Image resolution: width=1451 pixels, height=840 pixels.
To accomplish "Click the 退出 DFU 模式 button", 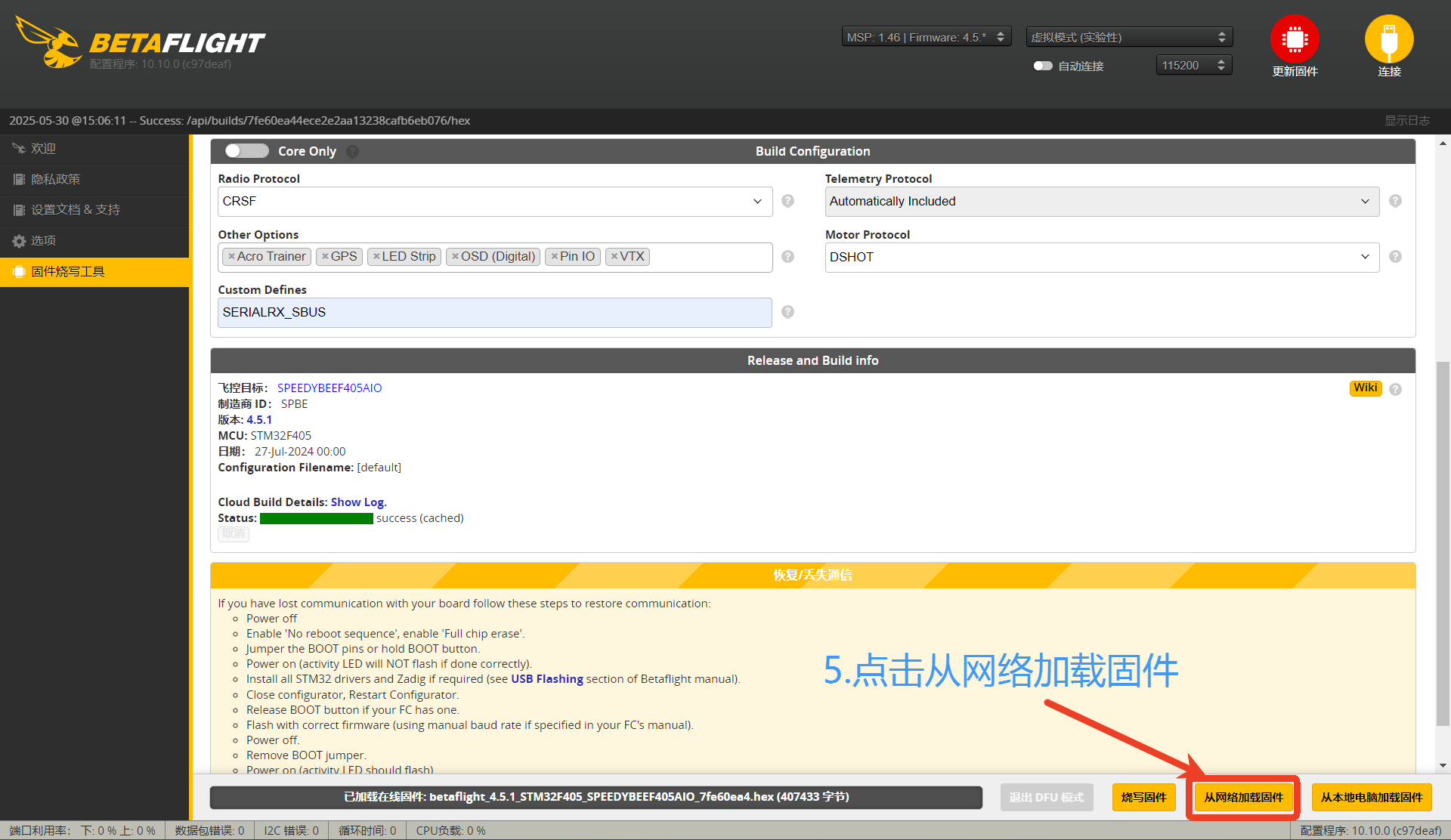I will point(1047,798).
